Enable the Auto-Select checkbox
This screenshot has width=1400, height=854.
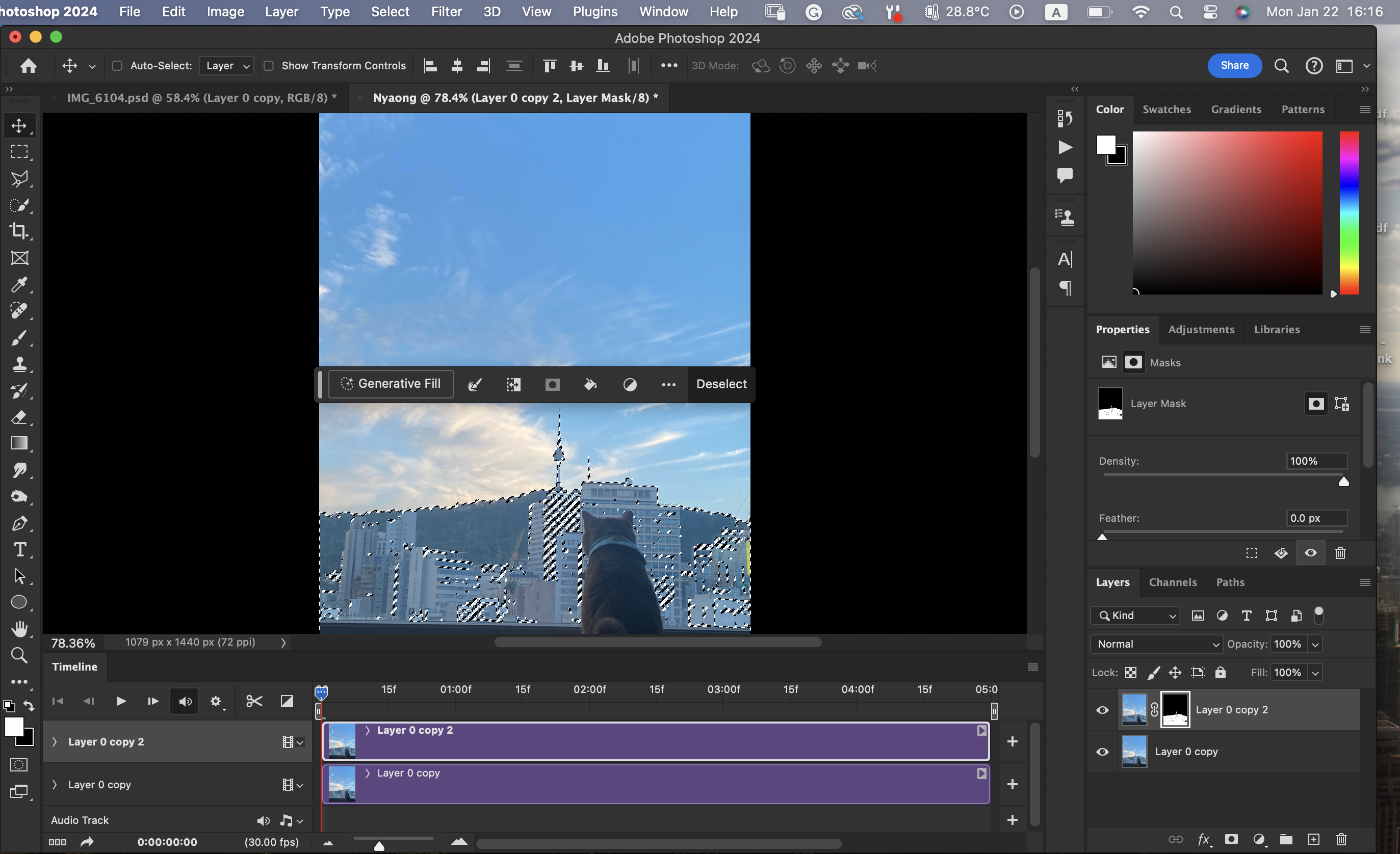(x=117, y=66)
